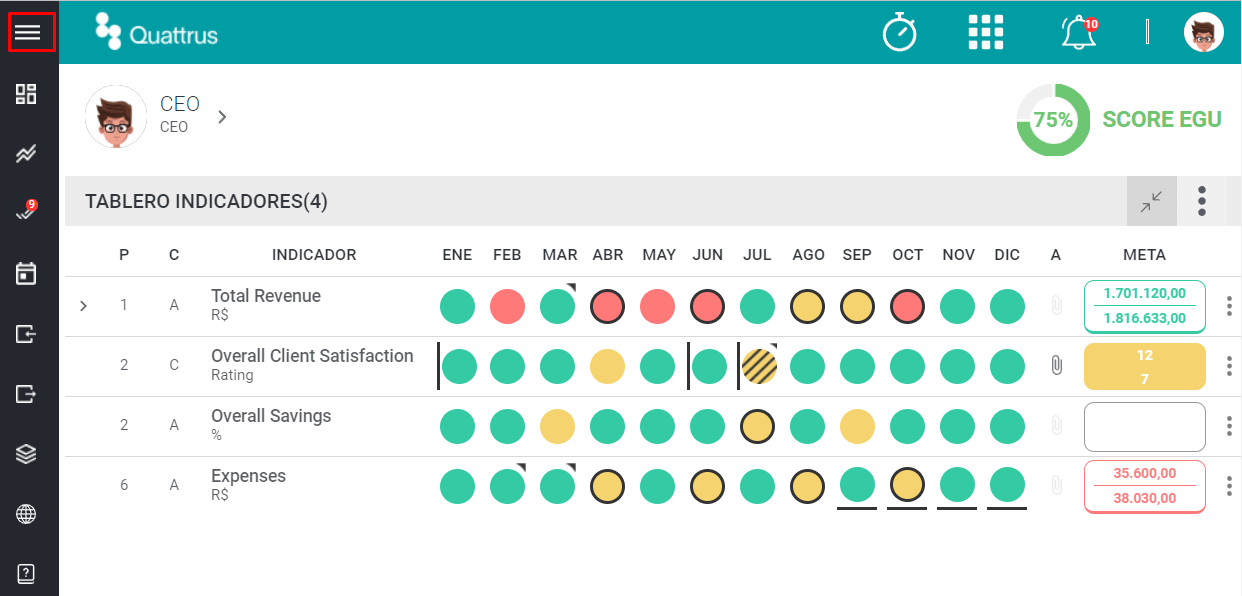Open Expenses row options menu
Image resolution: width=1242 pixels, height=596 pixels.
point(1229,487)
